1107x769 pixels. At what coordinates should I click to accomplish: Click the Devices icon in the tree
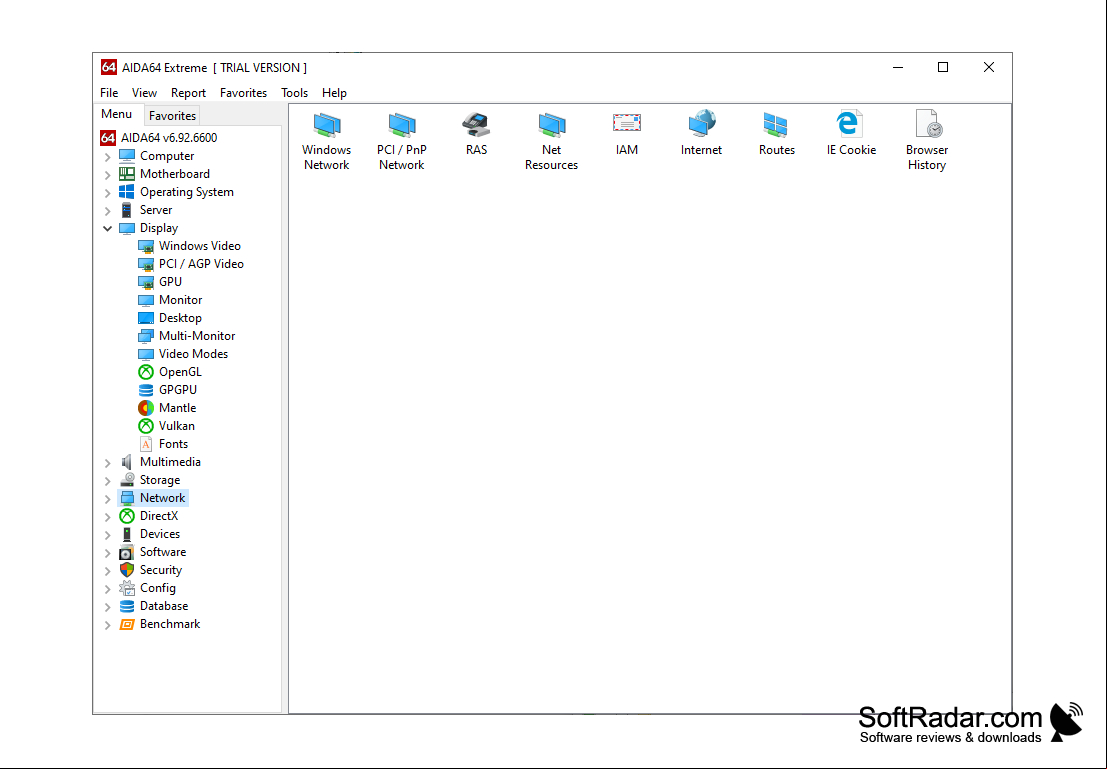127,534
